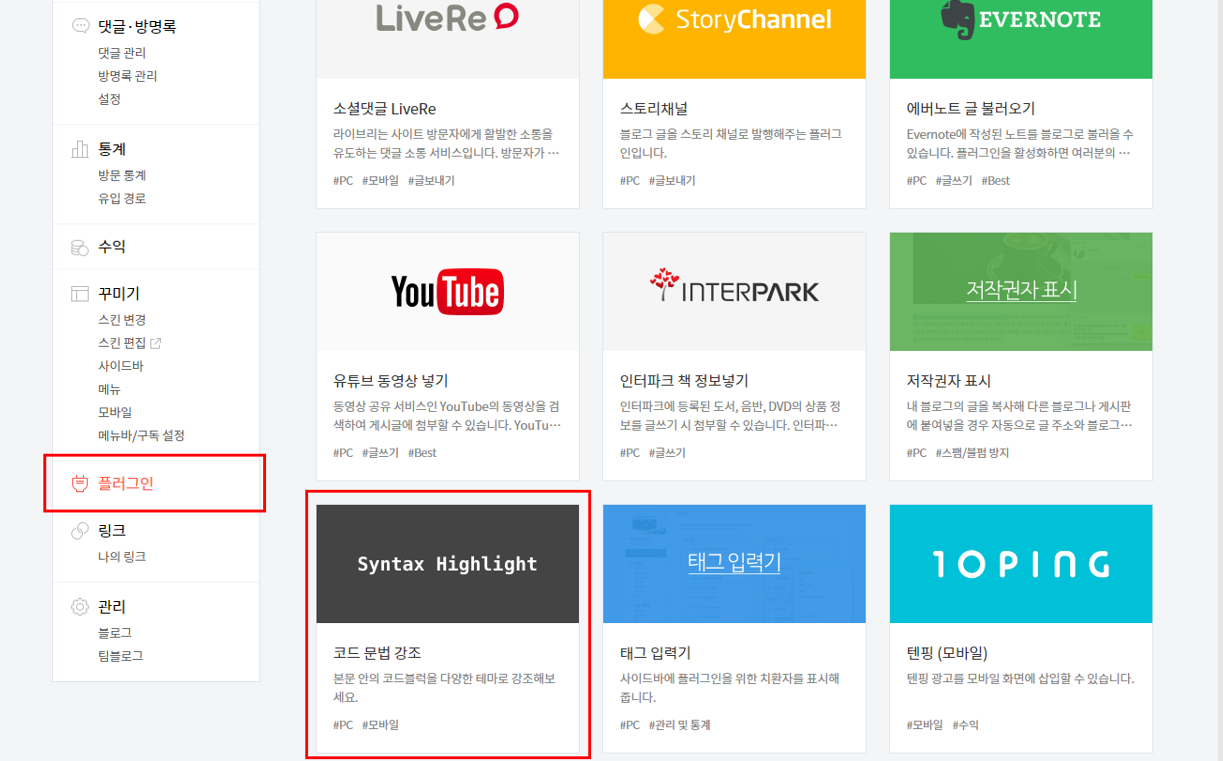Viewport: 1223px width, 761px height.
Task: Click the #글보내기 tag on the LiveRe card
Action: pyautogui.click(x=431, y=181)
